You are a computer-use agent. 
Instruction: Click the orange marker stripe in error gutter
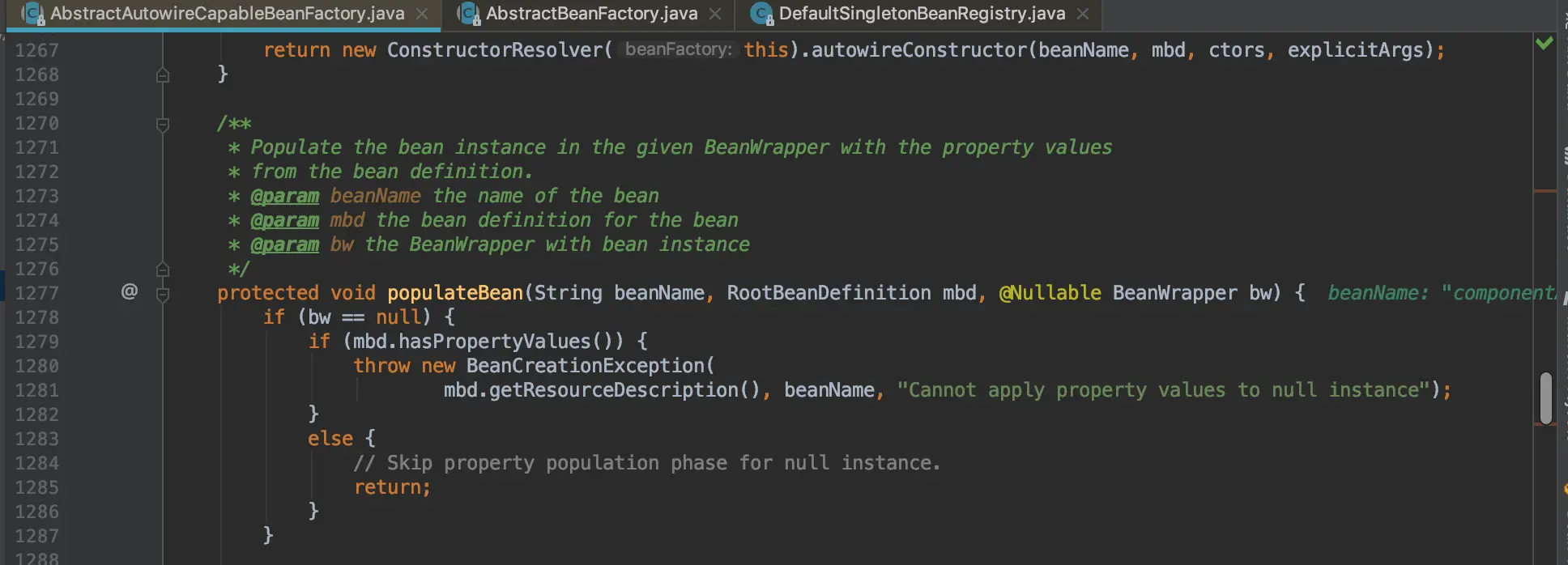click(x=1545, y=191)
